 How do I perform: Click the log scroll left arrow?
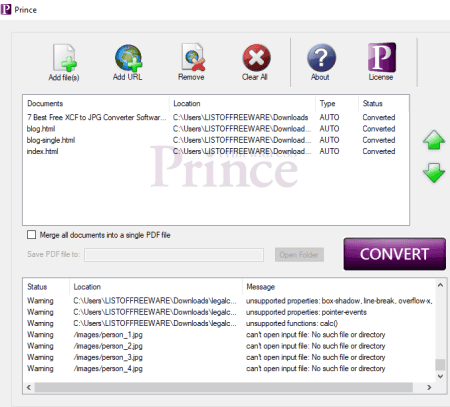tap(29, 387)
